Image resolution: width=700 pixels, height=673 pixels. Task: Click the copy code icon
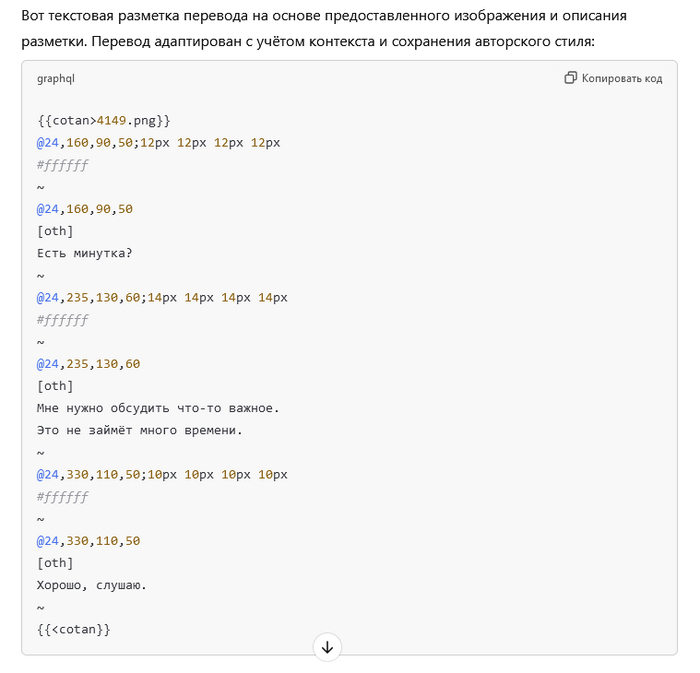pos(571,78)
